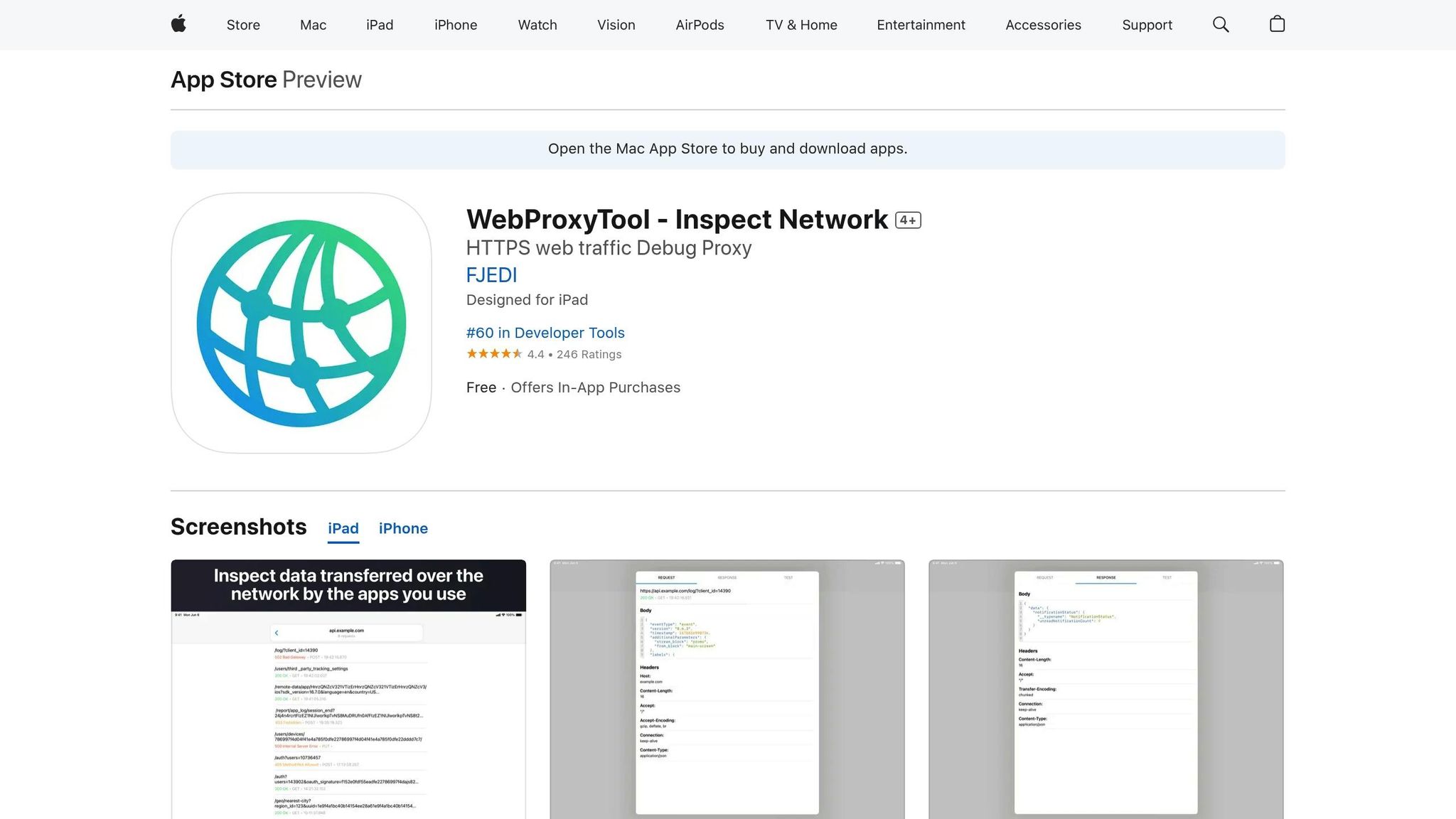
Task: Open the Mac menu item
Action: (313, 25)
